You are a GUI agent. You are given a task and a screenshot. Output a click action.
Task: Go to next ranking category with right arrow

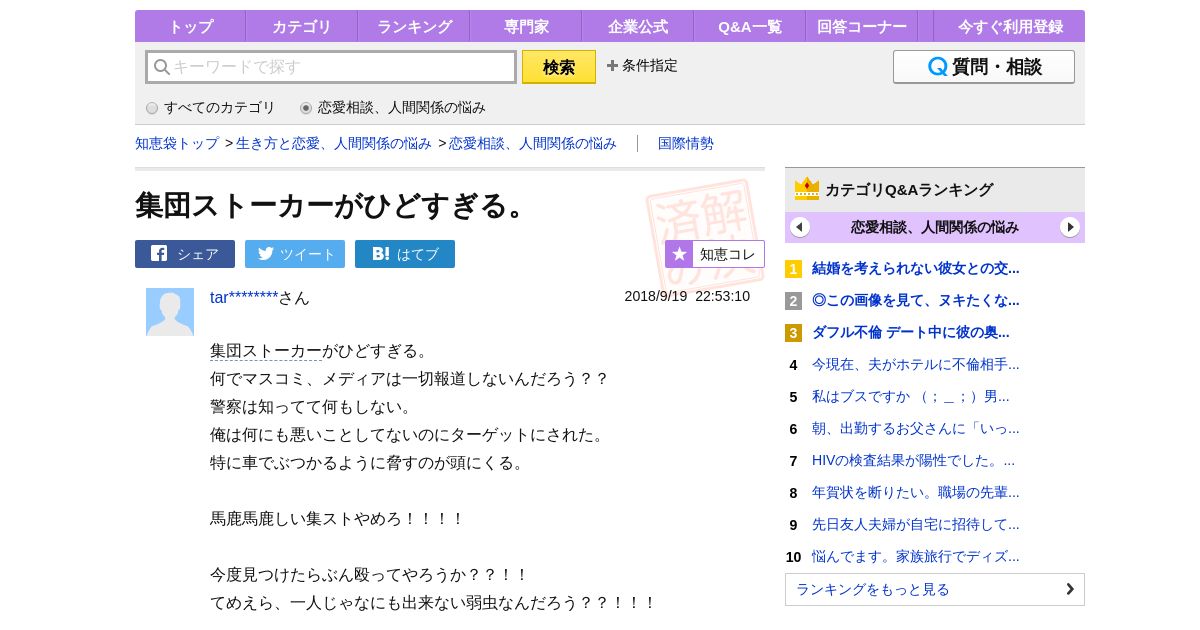point(1070,227)
